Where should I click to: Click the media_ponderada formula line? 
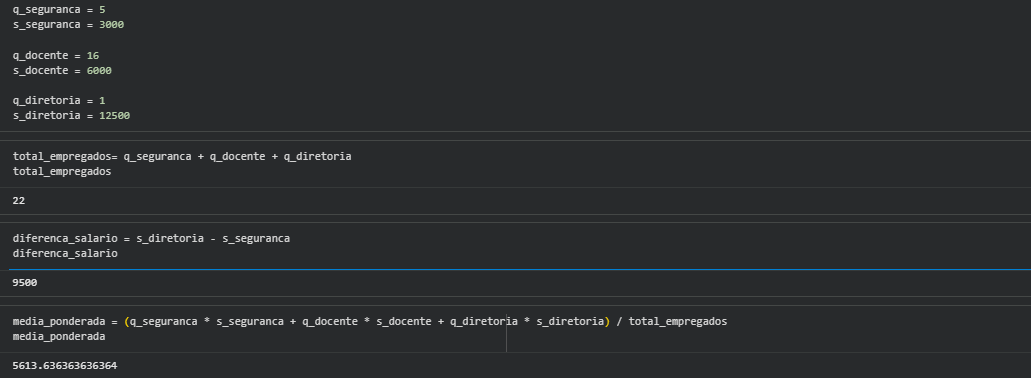pos(370,321)
